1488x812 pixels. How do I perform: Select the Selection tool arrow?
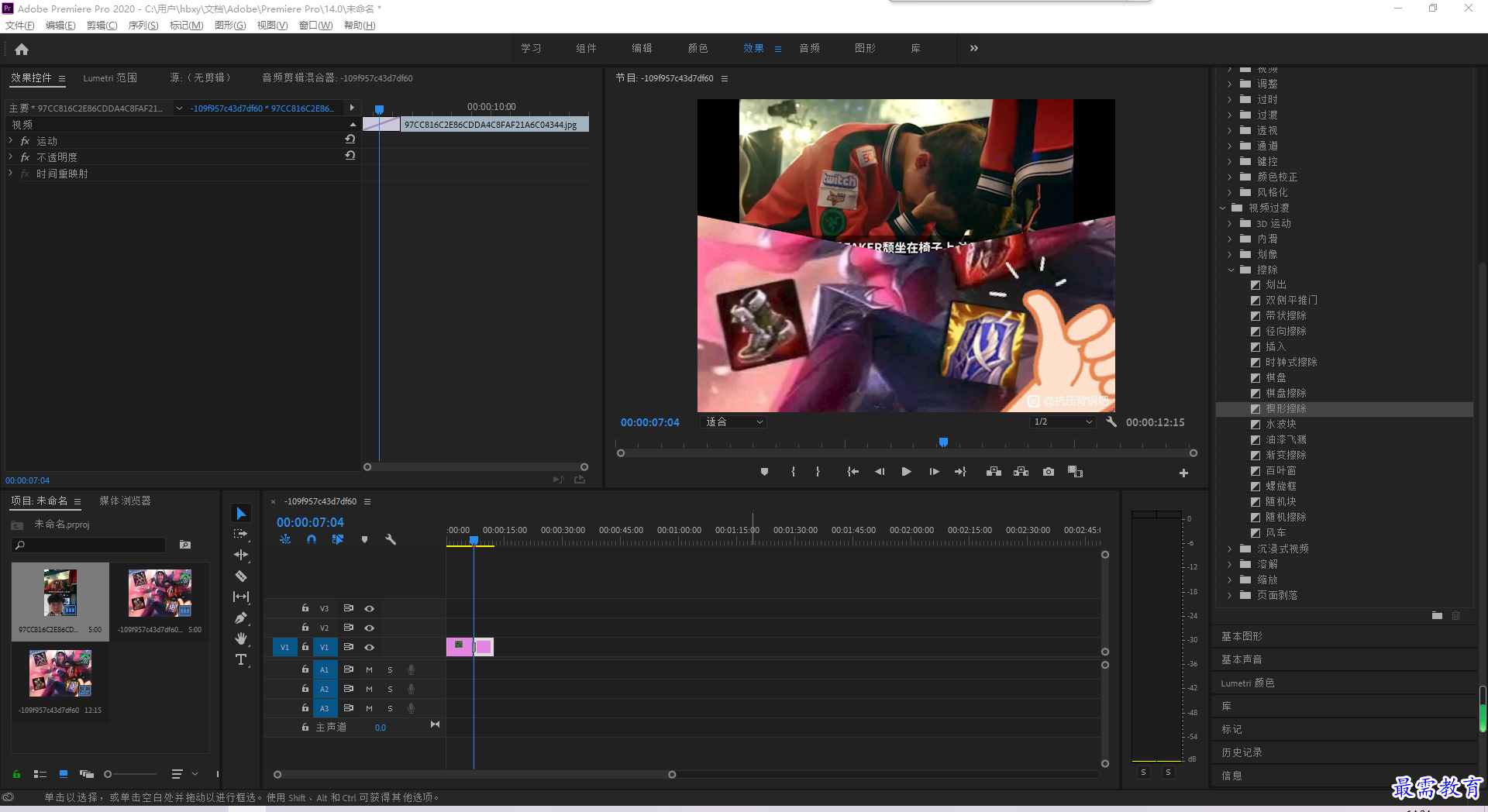tap(241, 513)
